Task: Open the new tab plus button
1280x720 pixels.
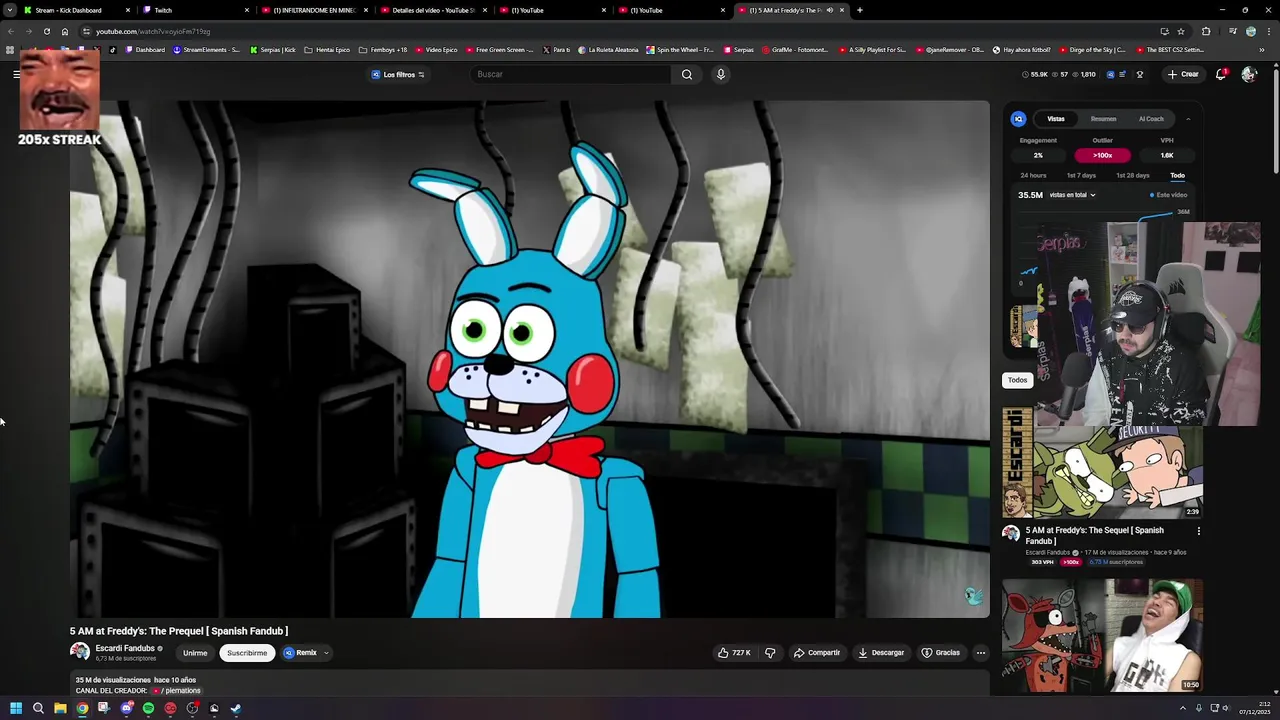Action: point(860,10)
